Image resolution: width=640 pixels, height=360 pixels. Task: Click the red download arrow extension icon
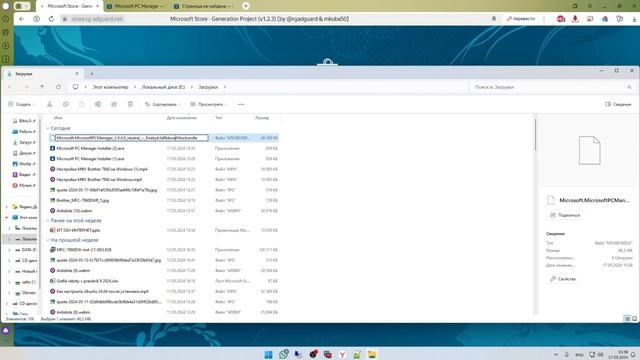coord(575,19)
